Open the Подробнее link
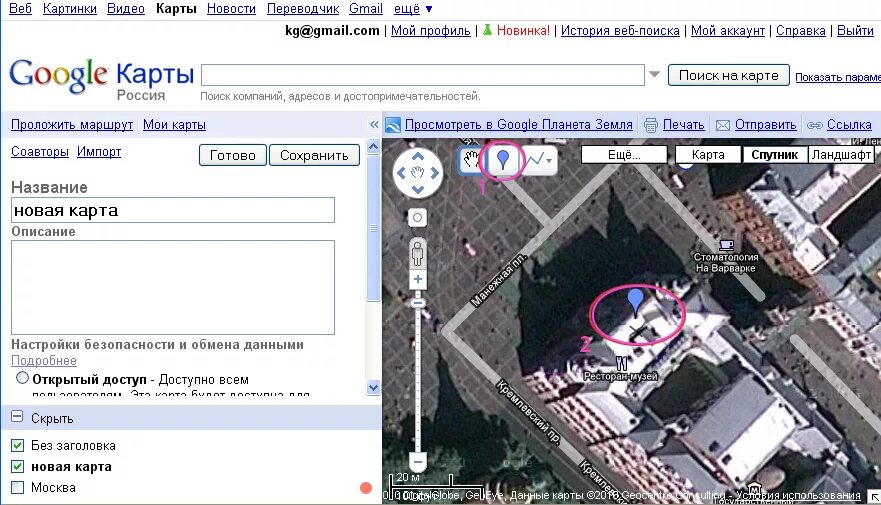Screen dimensions: 881x505 [x=44, y=361]
